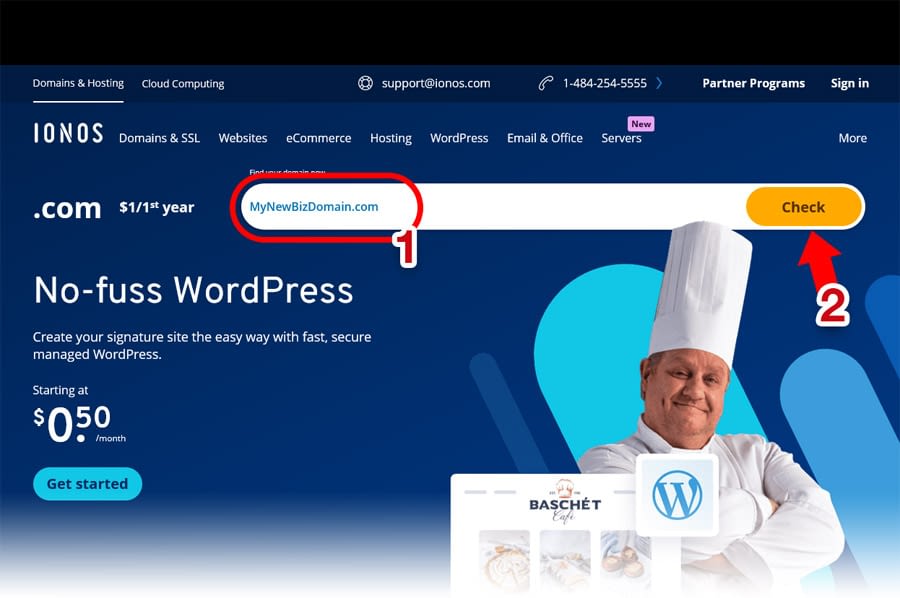The height and width of the screenshot is (598, 900).
Task: Open the Servers menu
Action: [x=622, y=138]
